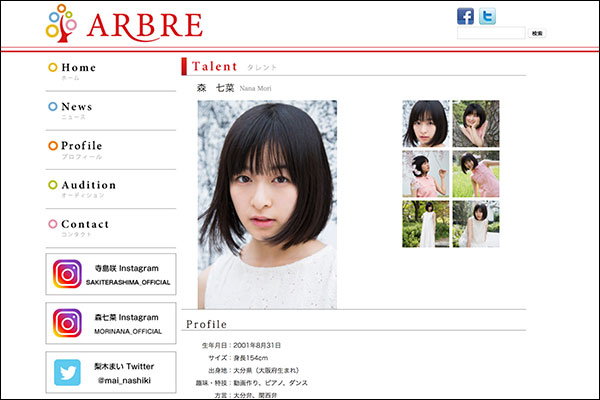Open the Profile menu item
This screenshot has height=400, width=600.
point(81,146)
